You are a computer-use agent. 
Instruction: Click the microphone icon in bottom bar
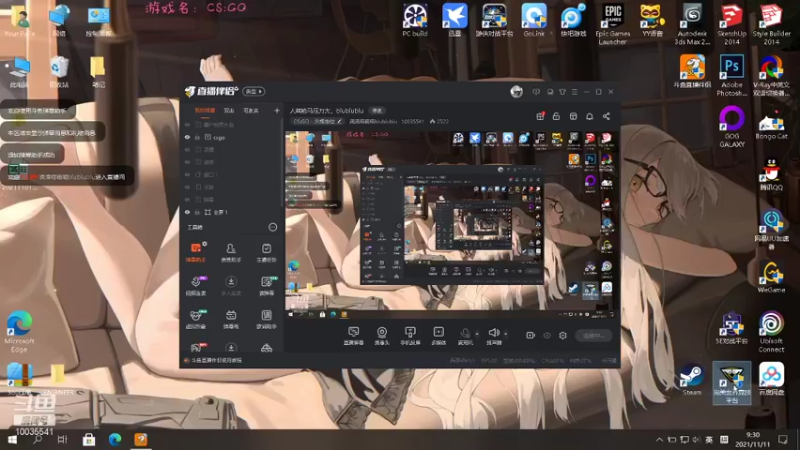(465, 335)
